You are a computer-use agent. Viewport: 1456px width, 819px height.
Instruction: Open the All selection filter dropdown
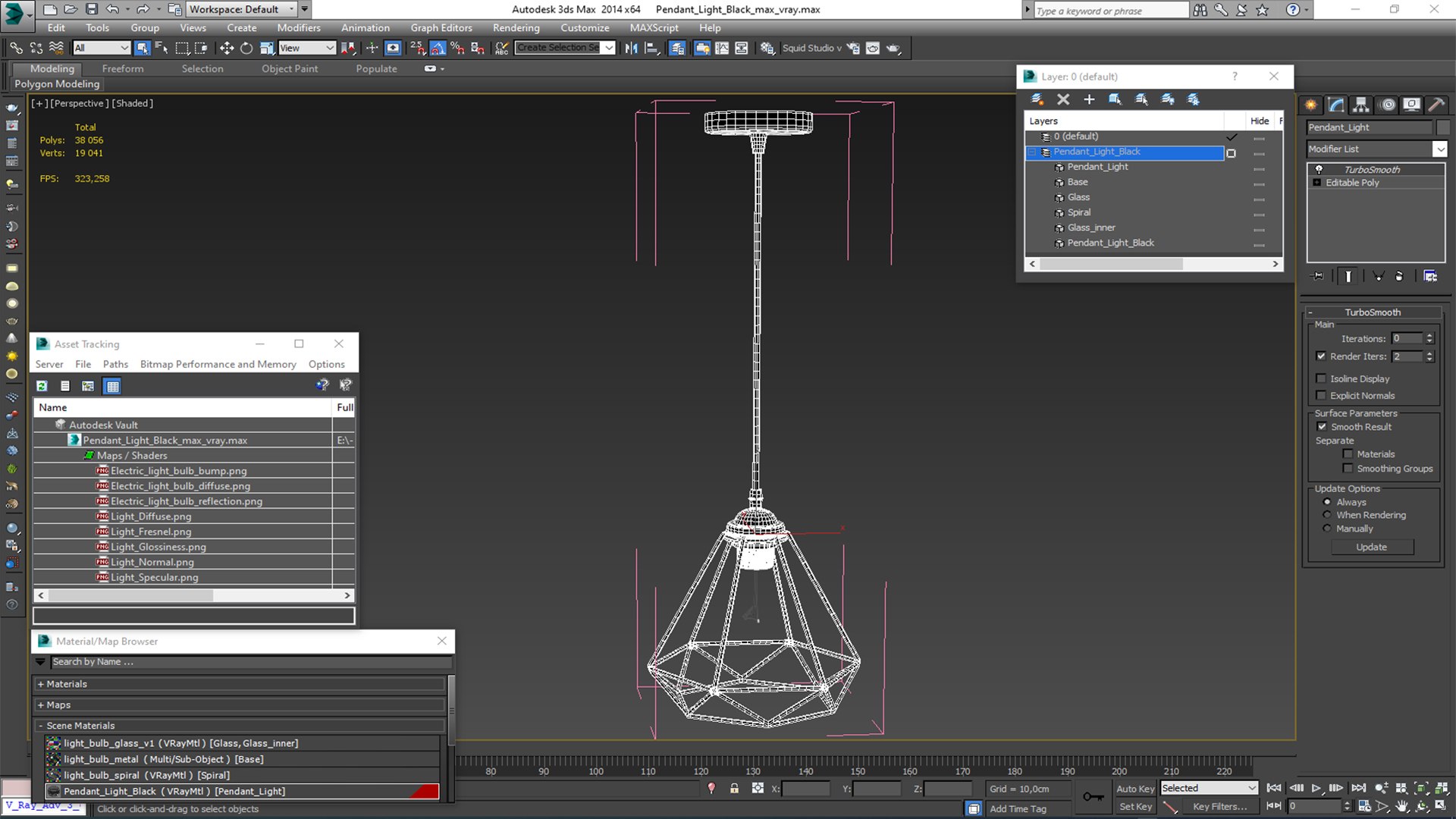[x=102, y=48]
